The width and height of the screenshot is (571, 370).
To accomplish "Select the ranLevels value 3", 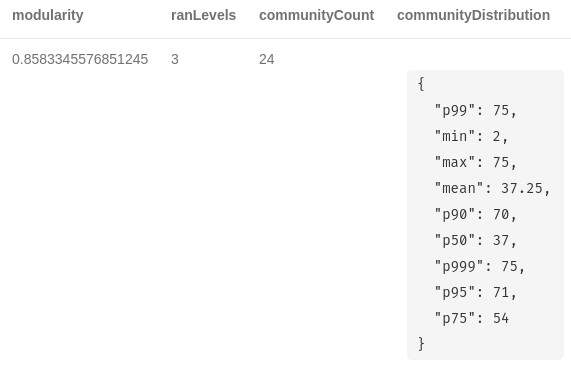I will [x=175, y=59].
